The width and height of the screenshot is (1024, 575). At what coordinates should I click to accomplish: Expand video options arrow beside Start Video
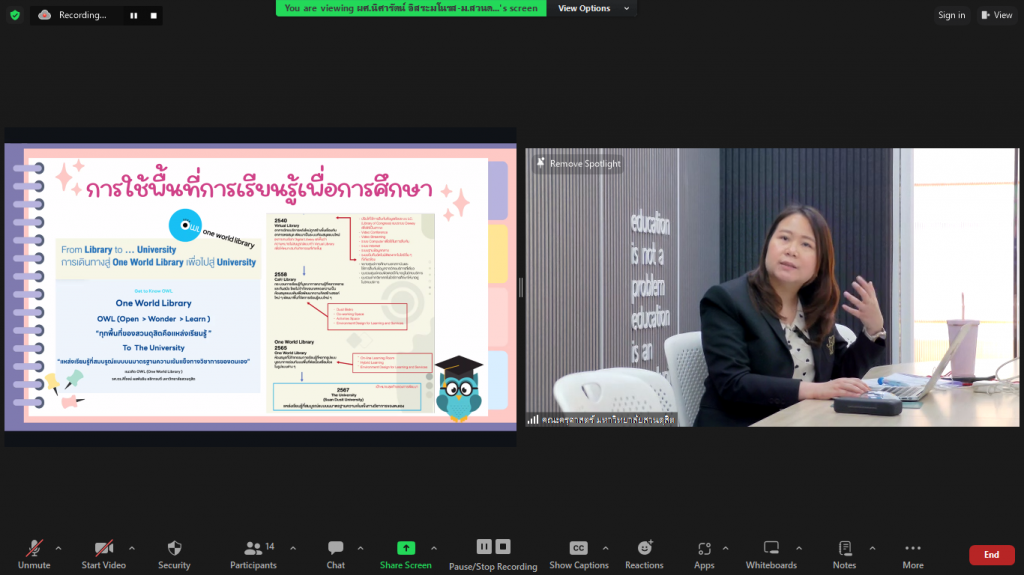[132, 548]
